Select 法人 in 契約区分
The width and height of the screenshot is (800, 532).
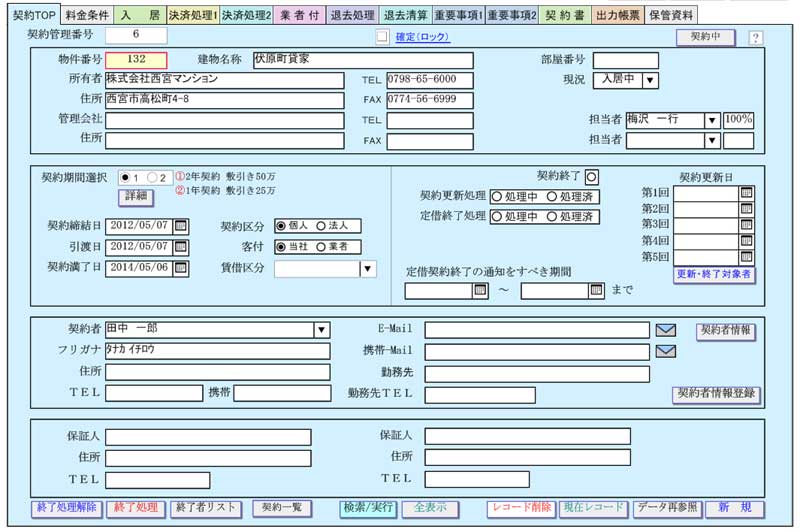[320, 225]
